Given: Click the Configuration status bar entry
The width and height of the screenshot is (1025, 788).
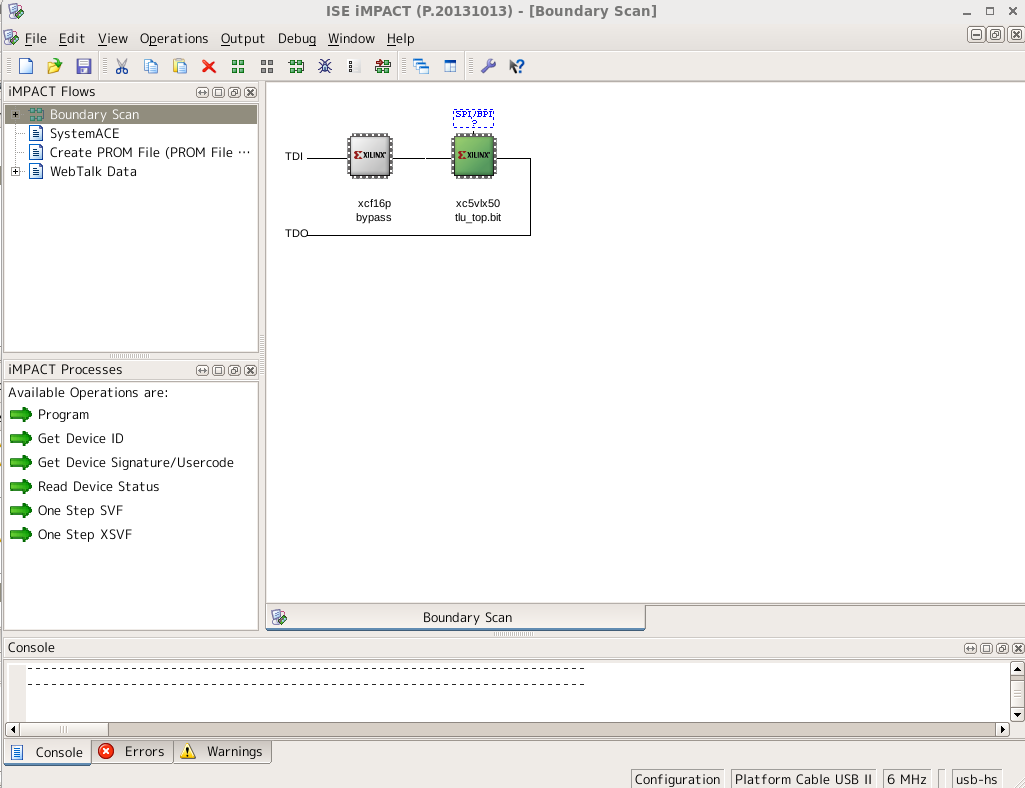Looking at the screenshot, I should point(678,779).
